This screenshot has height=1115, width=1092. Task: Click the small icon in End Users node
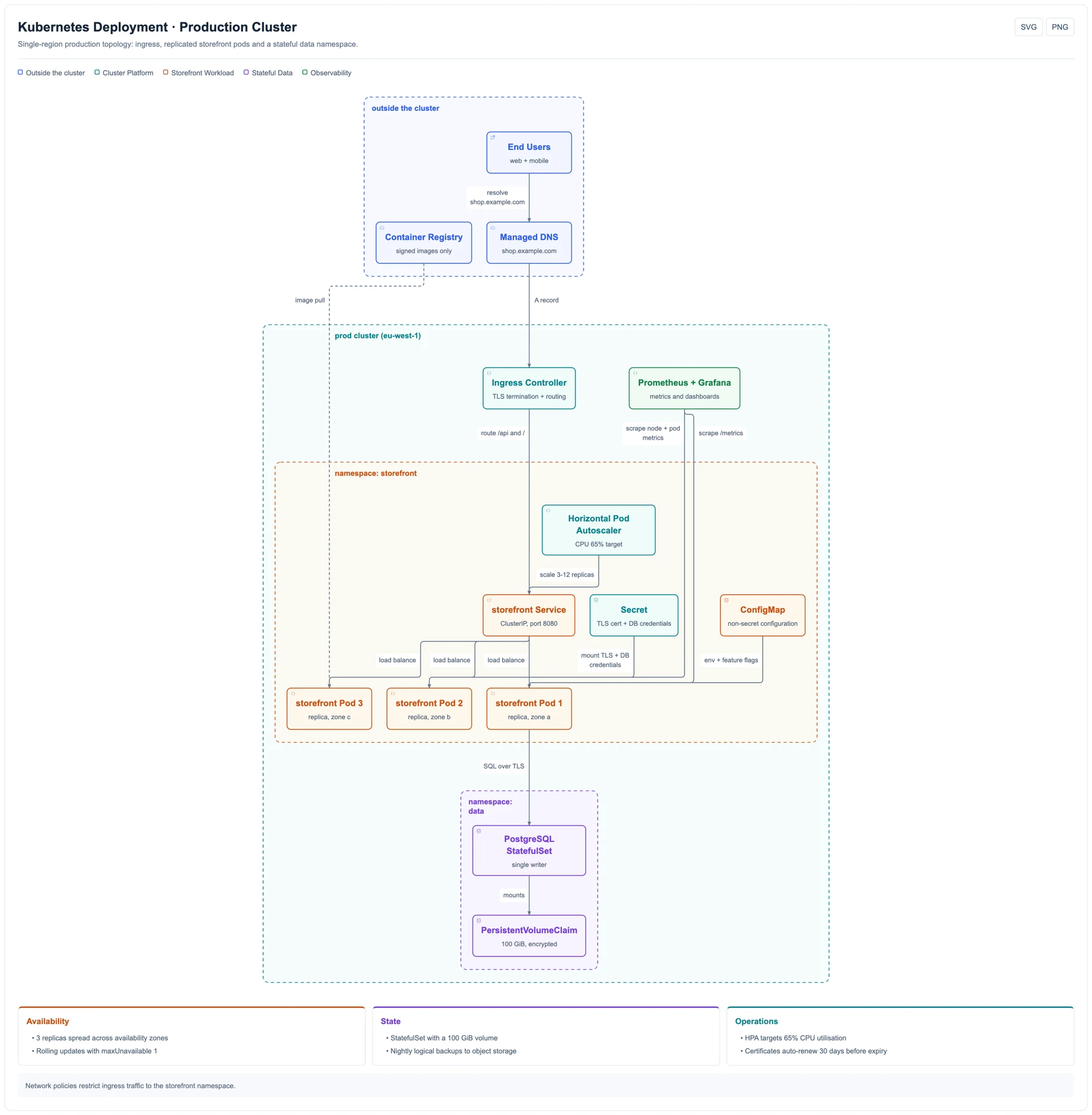[x=493, y=138]
